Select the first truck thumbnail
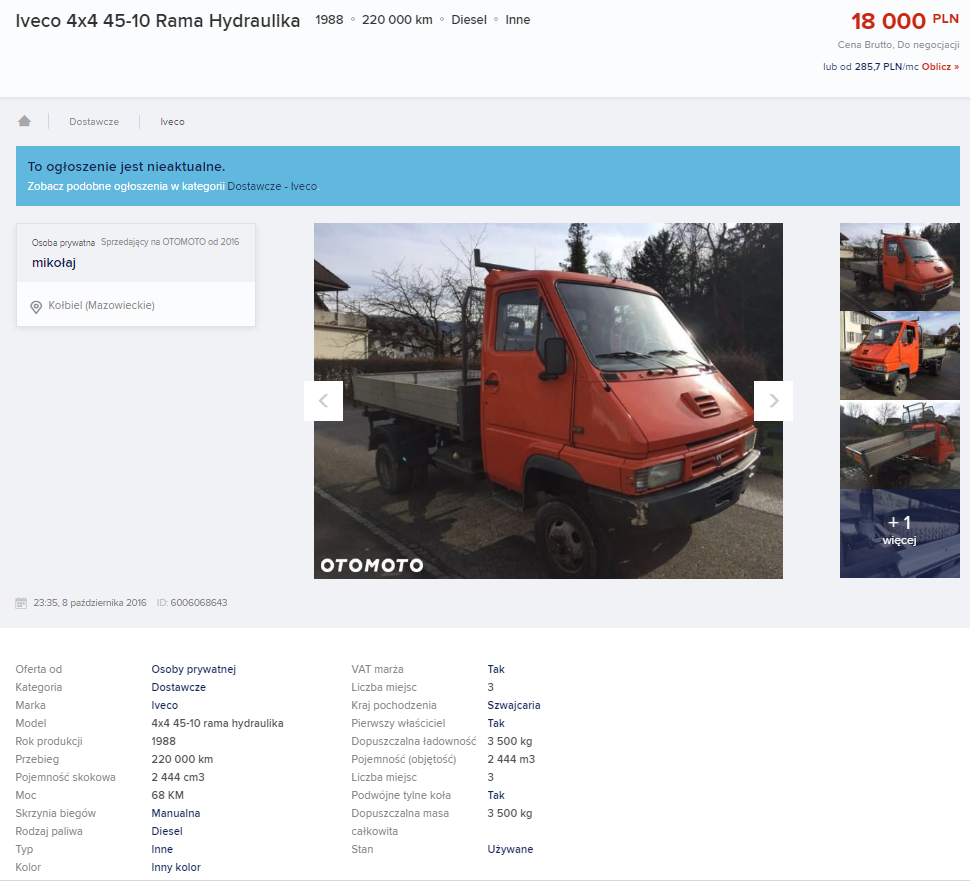Screen dimensions: 970x881 pos(899,266)
